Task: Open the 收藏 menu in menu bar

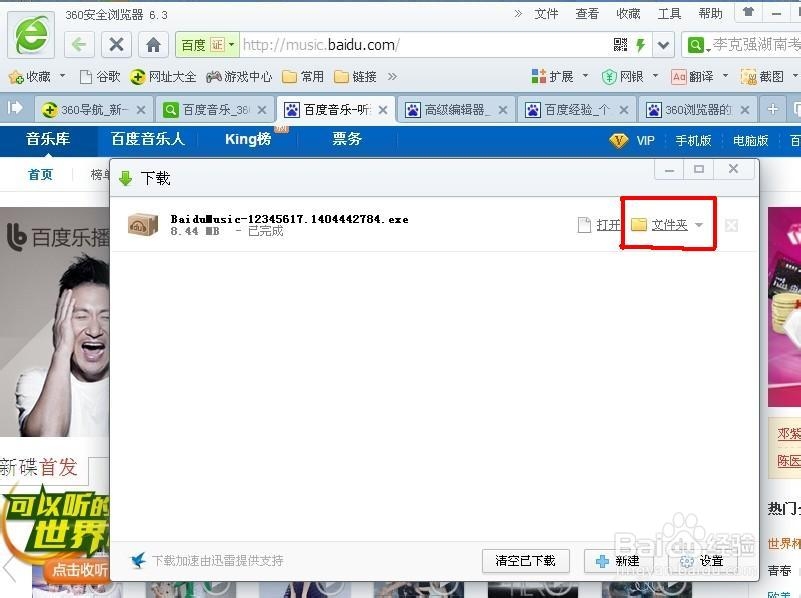Action: point(628,14)
